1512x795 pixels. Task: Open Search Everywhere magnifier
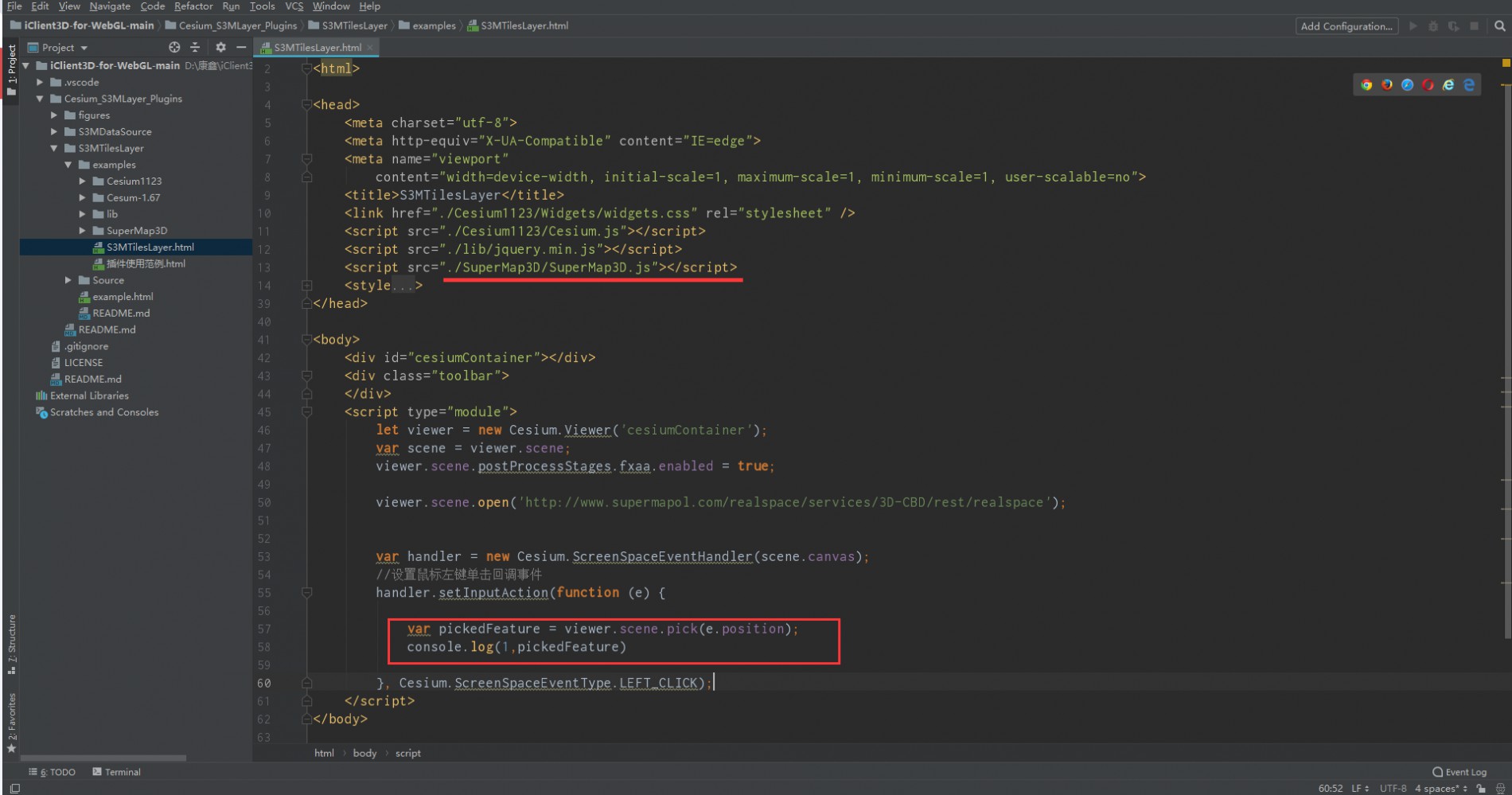tap(1499, 26)
